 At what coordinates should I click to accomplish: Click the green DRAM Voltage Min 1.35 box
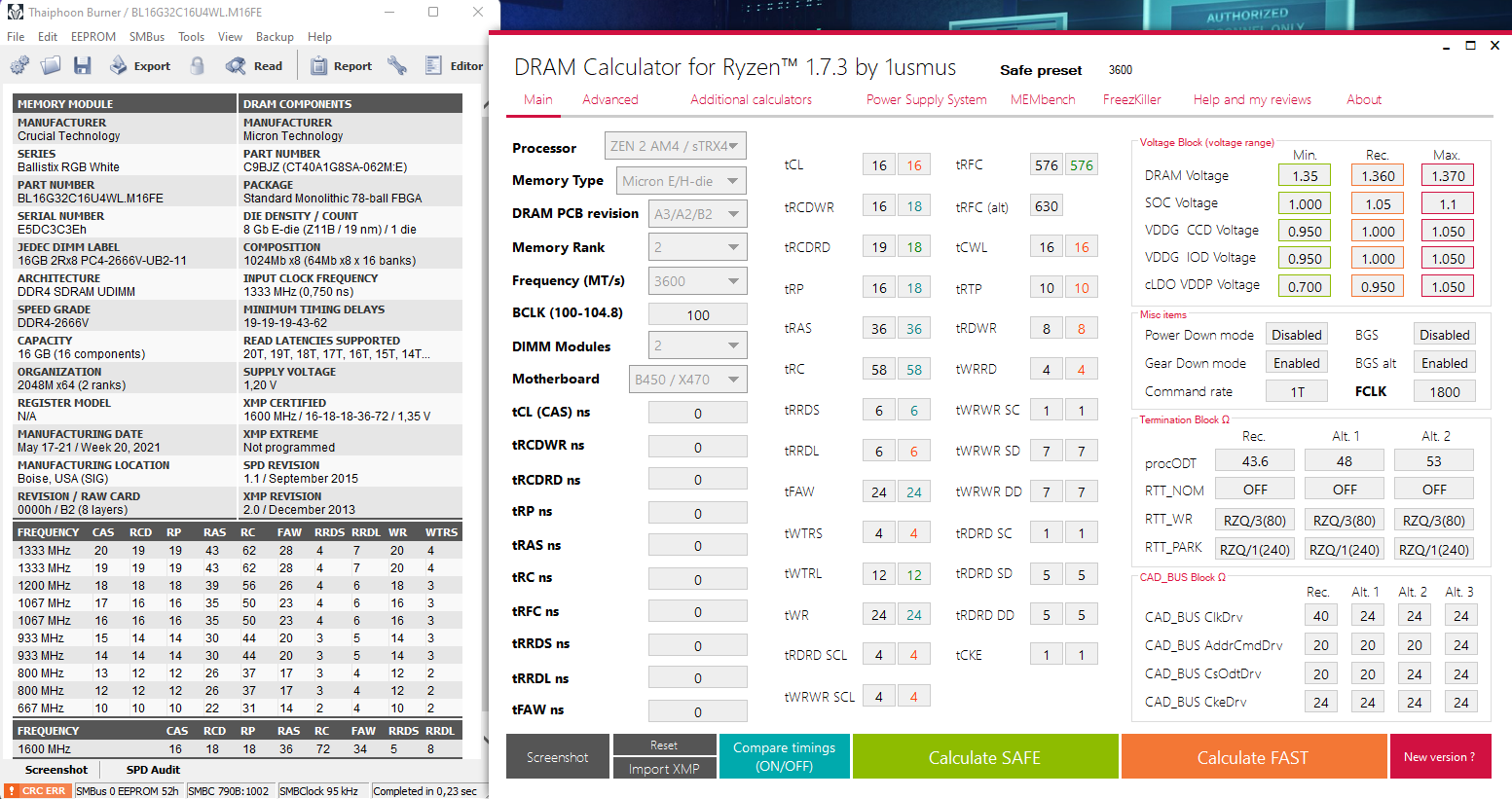1305,175
